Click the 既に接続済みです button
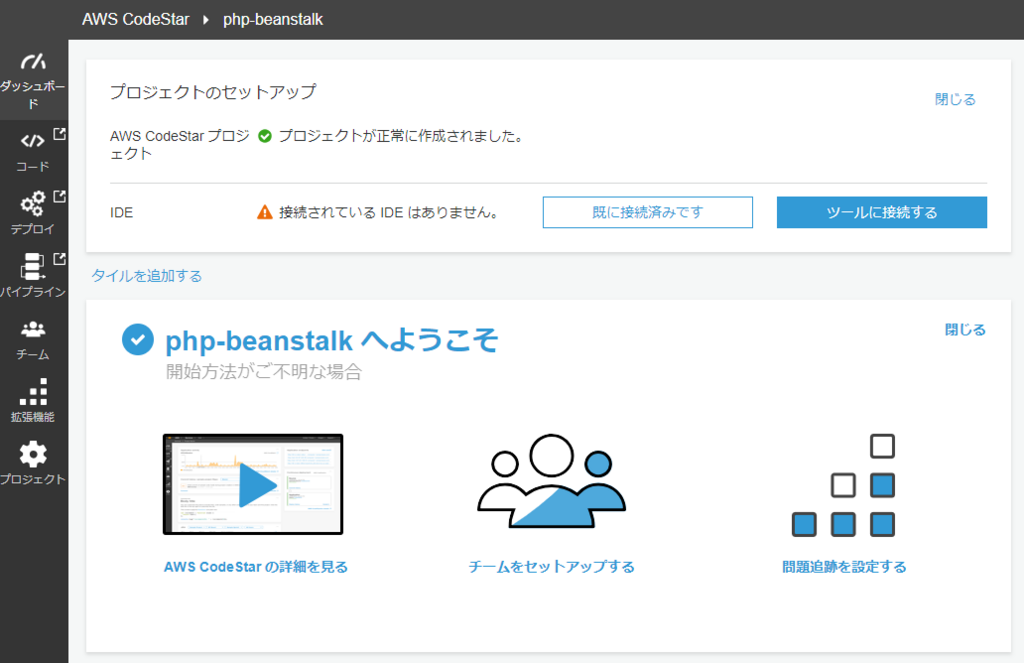Viewport: 1024px width, 663px height. tap(647, 212)
